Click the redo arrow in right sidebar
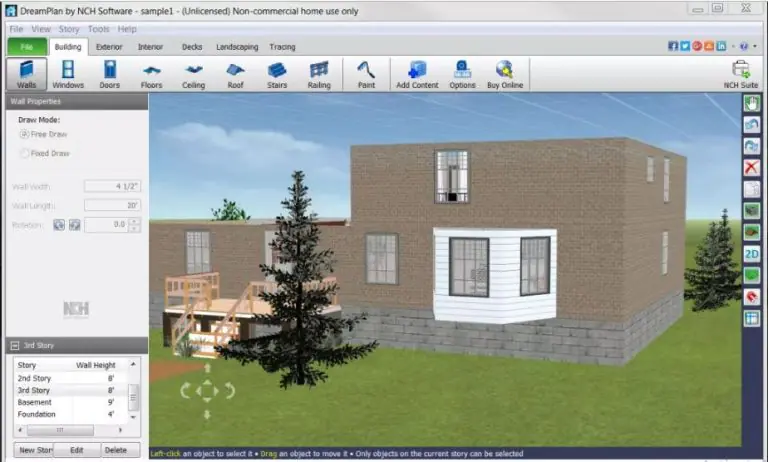This screenshot has height=462, width=768. pos(751,146)
